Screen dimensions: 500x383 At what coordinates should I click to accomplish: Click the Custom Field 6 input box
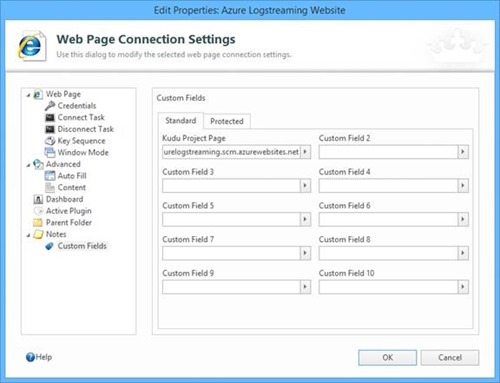tap(388, 219)
